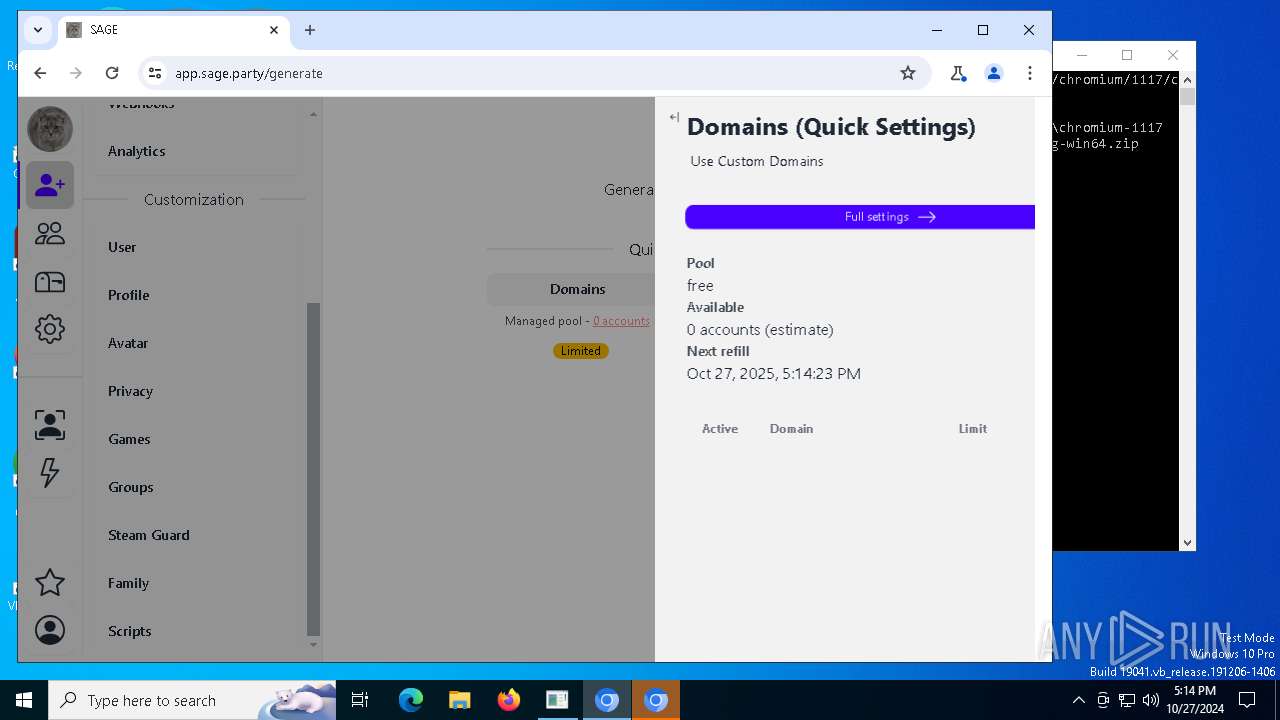The height and width of the screenshot is (720, 1280).
Task: Click the Domain column header
Action: click(791, 429)
